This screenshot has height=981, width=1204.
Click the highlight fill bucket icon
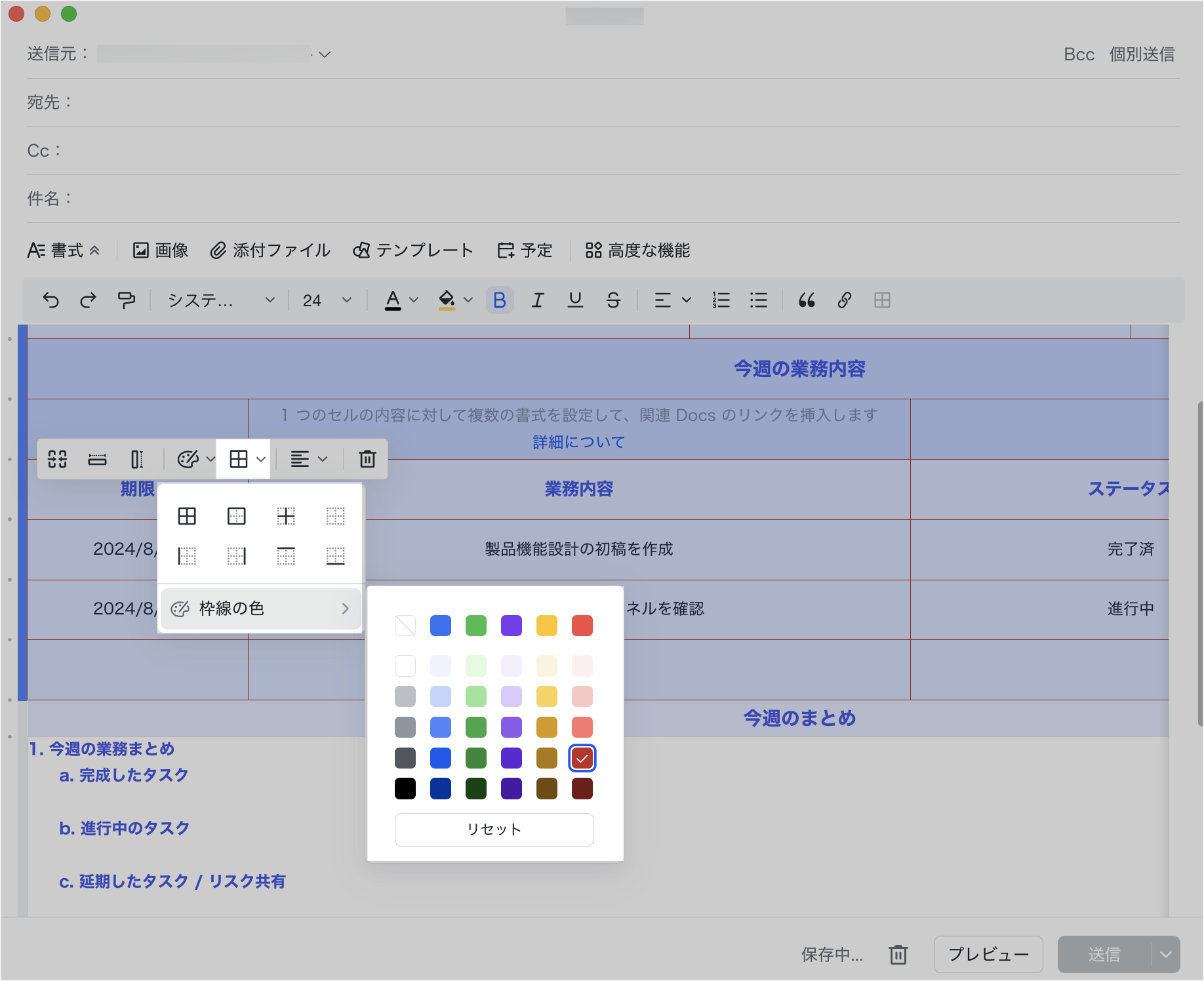click(x=447, y=300)
